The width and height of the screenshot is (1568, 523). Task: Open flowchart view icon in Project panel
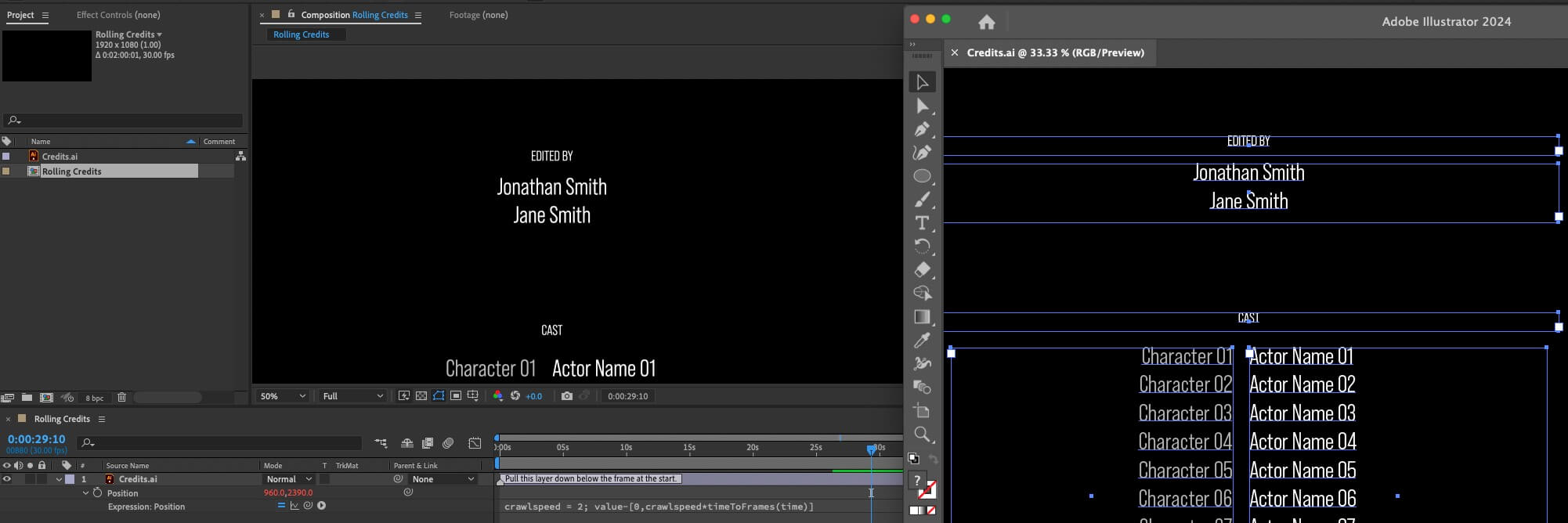tap(240, 157)
